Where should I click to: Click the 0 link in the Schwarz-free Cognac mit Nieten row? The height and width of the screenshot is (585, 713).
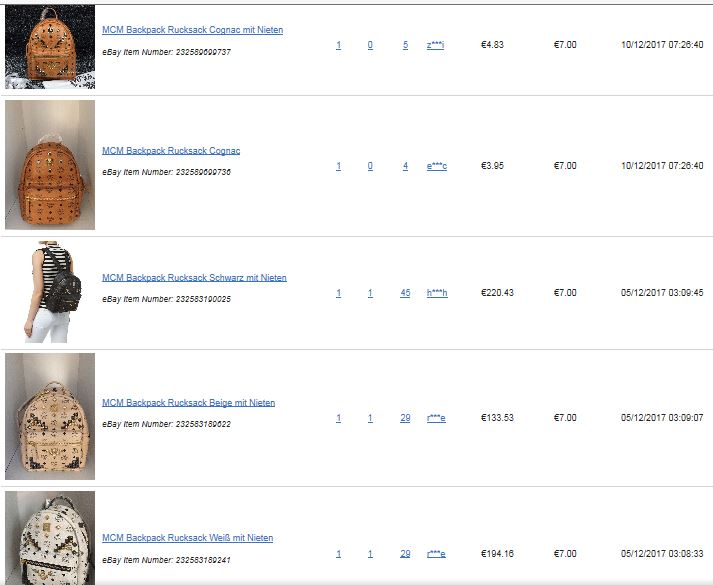[x=370, y=45]
